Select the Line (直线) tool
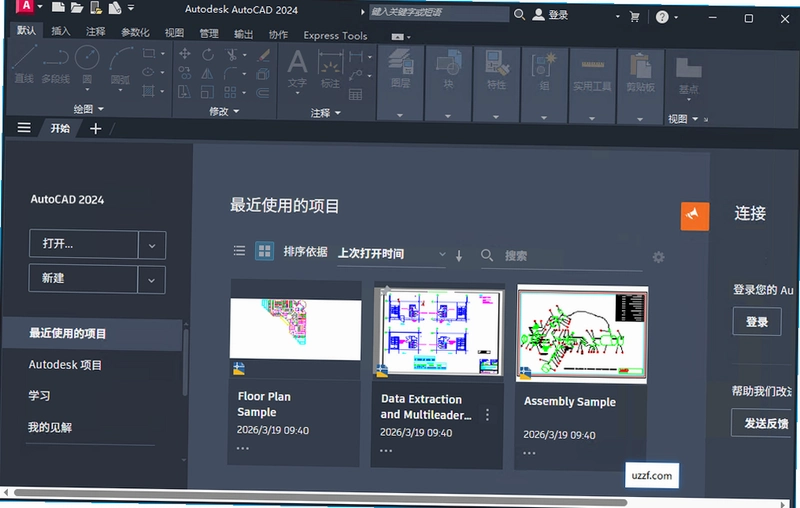 click(24, 64)
